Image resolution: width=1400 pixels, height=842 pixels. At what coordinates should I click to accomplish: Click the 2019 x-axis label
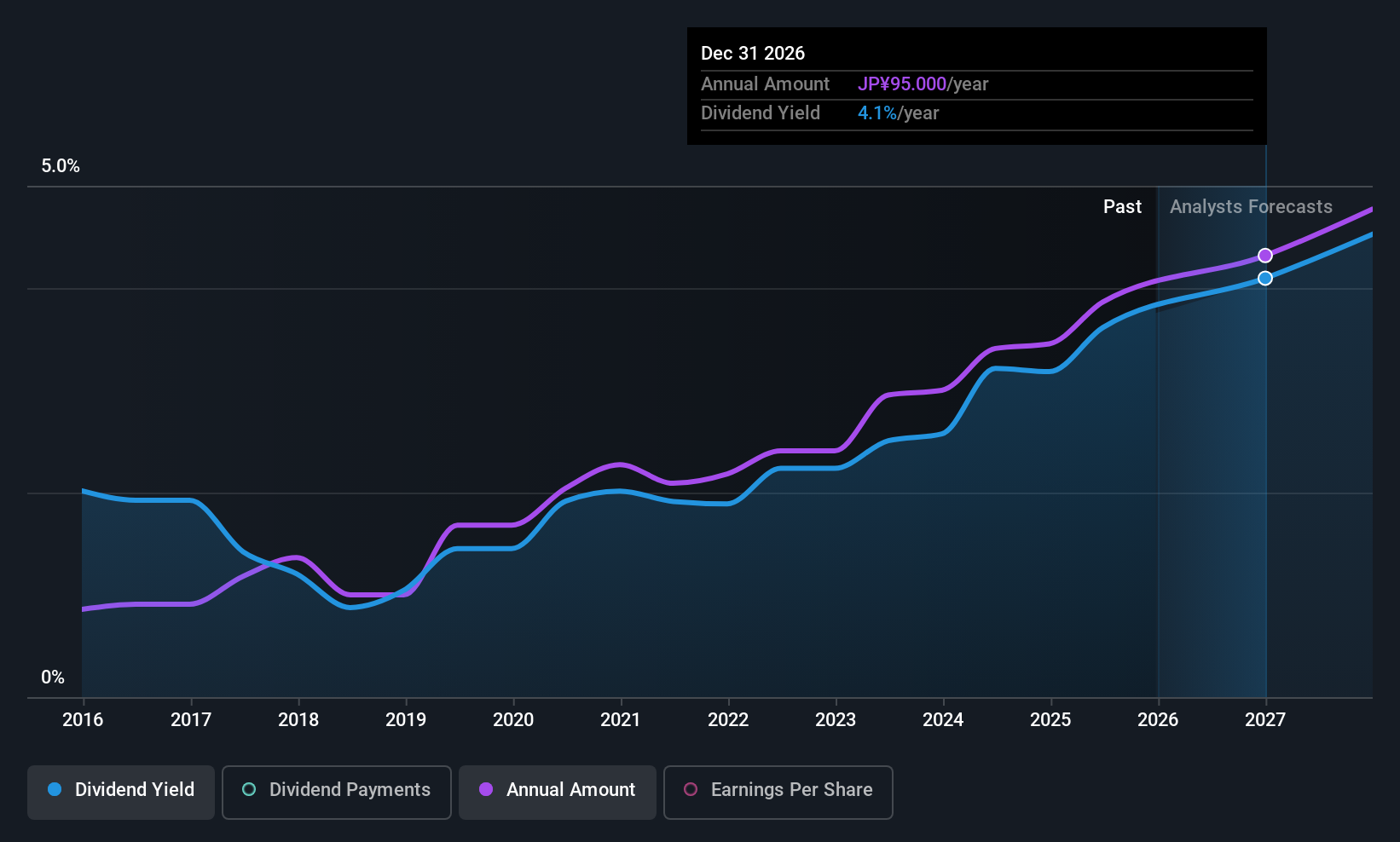[406, 720]
